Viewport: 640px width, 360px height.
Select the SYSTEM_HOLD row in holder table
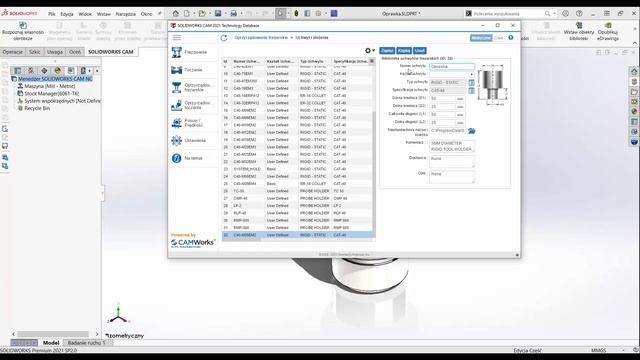point(297,169)
